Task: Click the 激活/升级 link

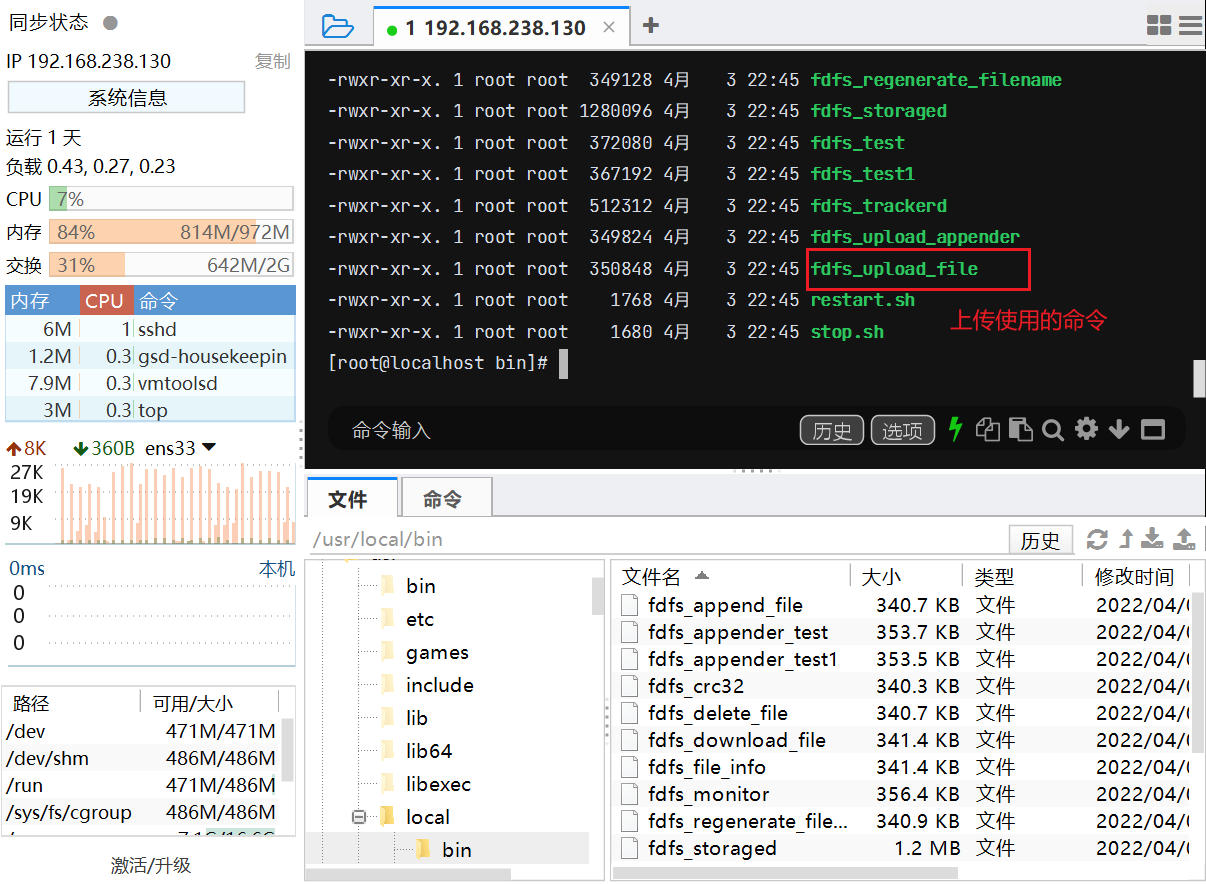Action: [150, 866]
